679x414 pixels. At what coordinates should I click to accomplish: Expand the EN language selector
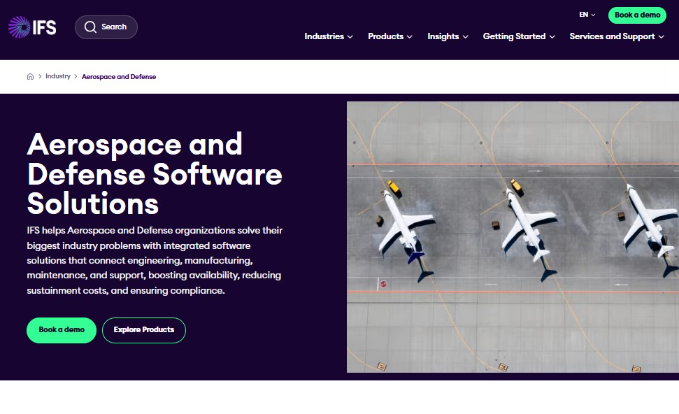coord(587,15)
